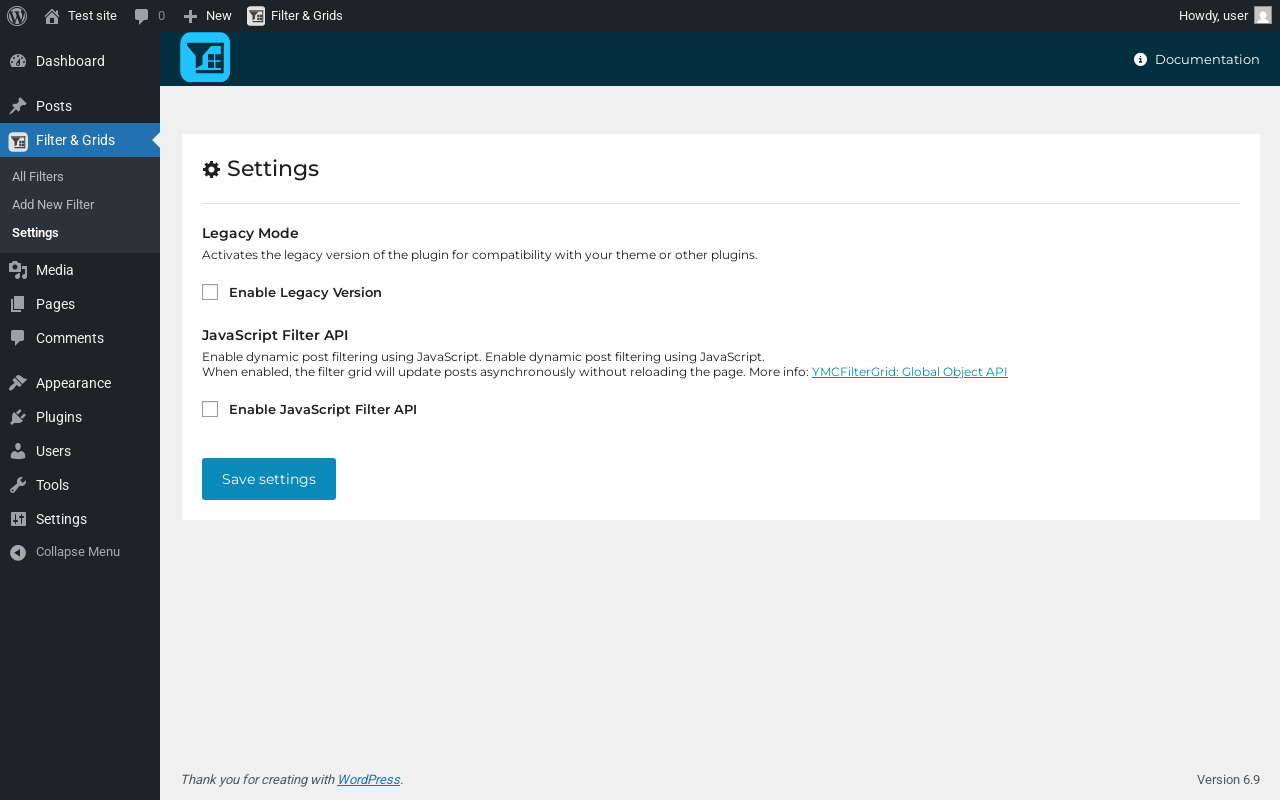This screenshot has height=800, width=1280.
Task: Tick the Enable JavaScript Filter API checkbox
Action: 210,409
